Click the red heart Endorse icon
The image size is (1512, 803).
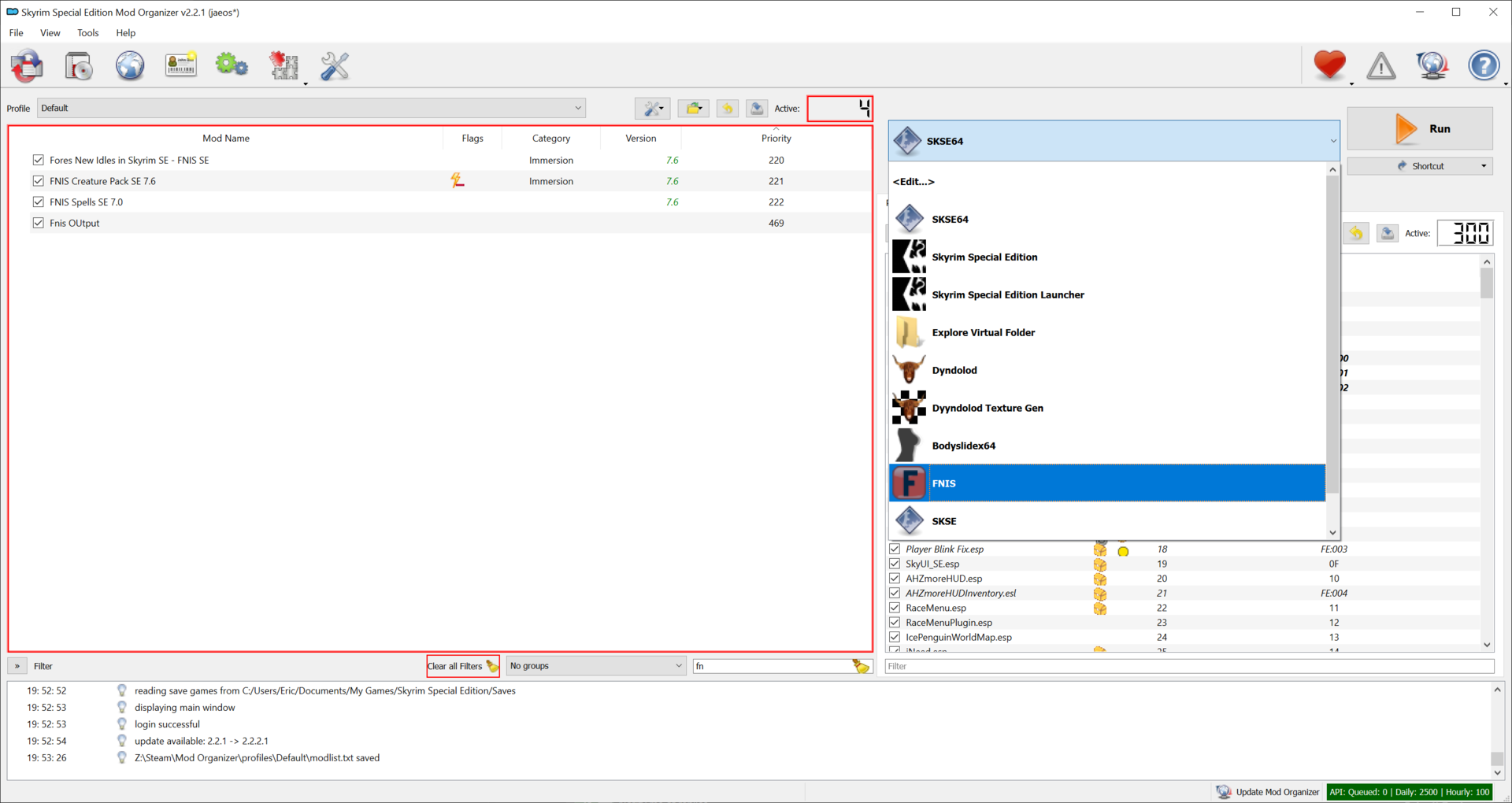[x=1330, y=65]
